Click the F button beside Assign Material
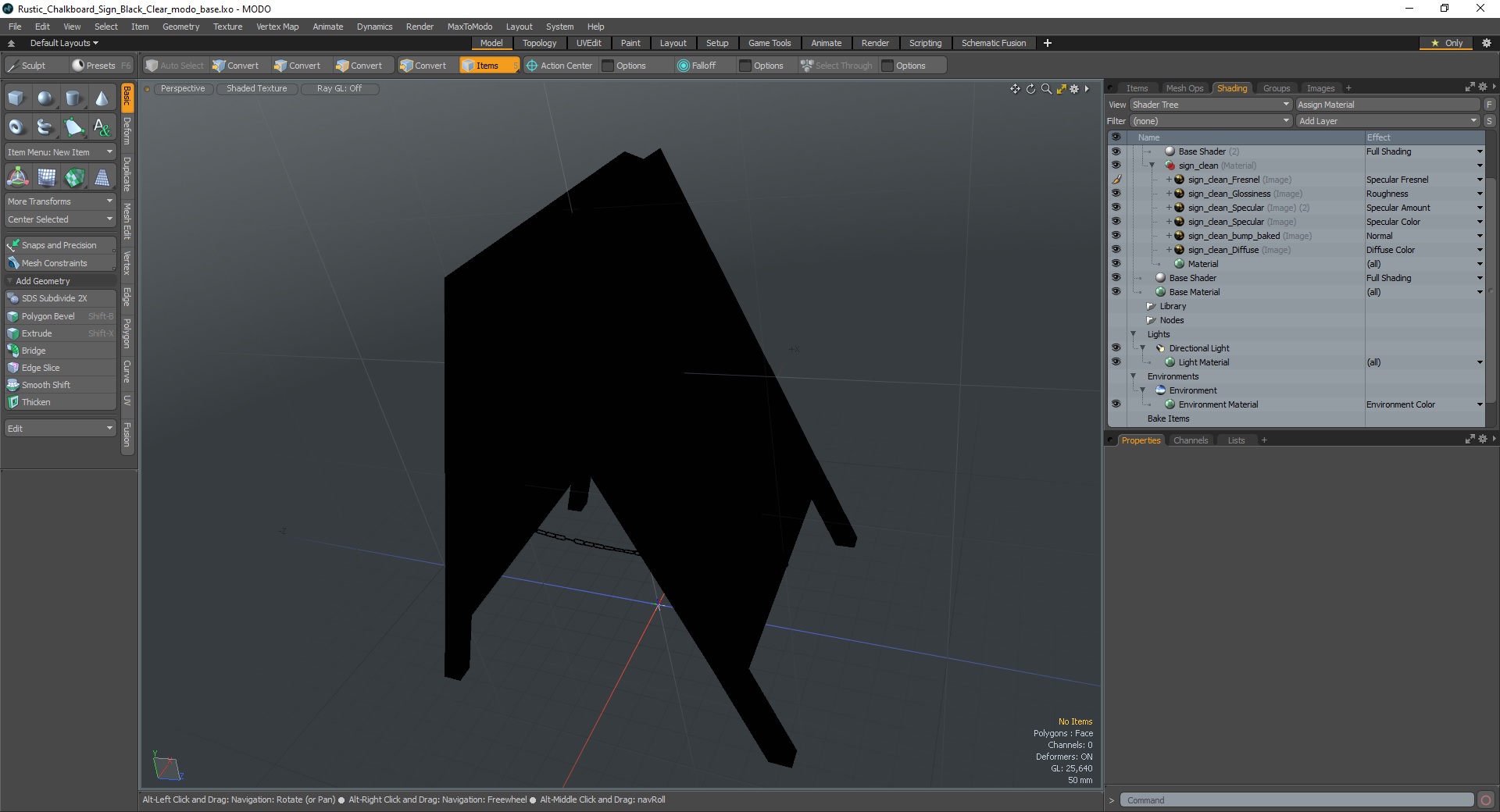Image resolution: width=1500 pixels, height=812 pixels. click(1489, 105)
